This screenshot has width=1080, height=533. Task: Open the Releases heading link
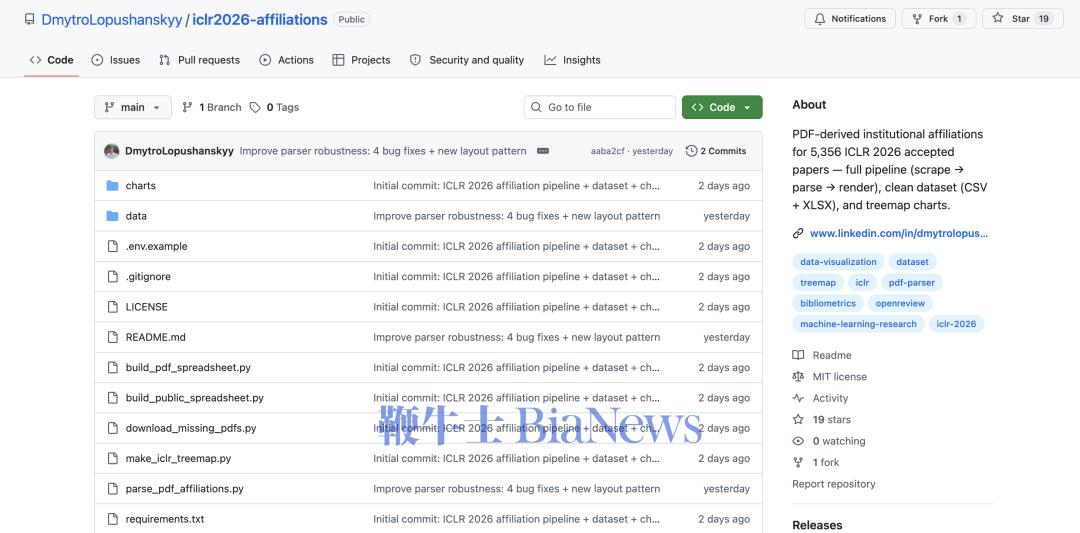click(x=817, y=525)
